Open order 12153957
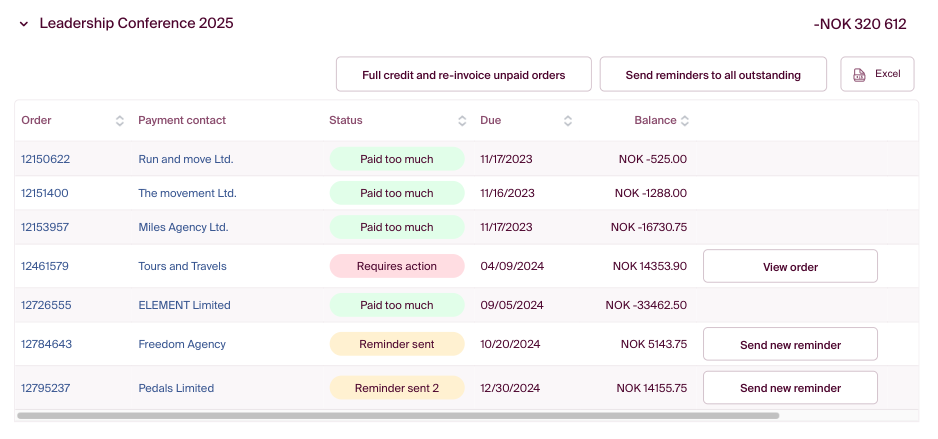 45,227
